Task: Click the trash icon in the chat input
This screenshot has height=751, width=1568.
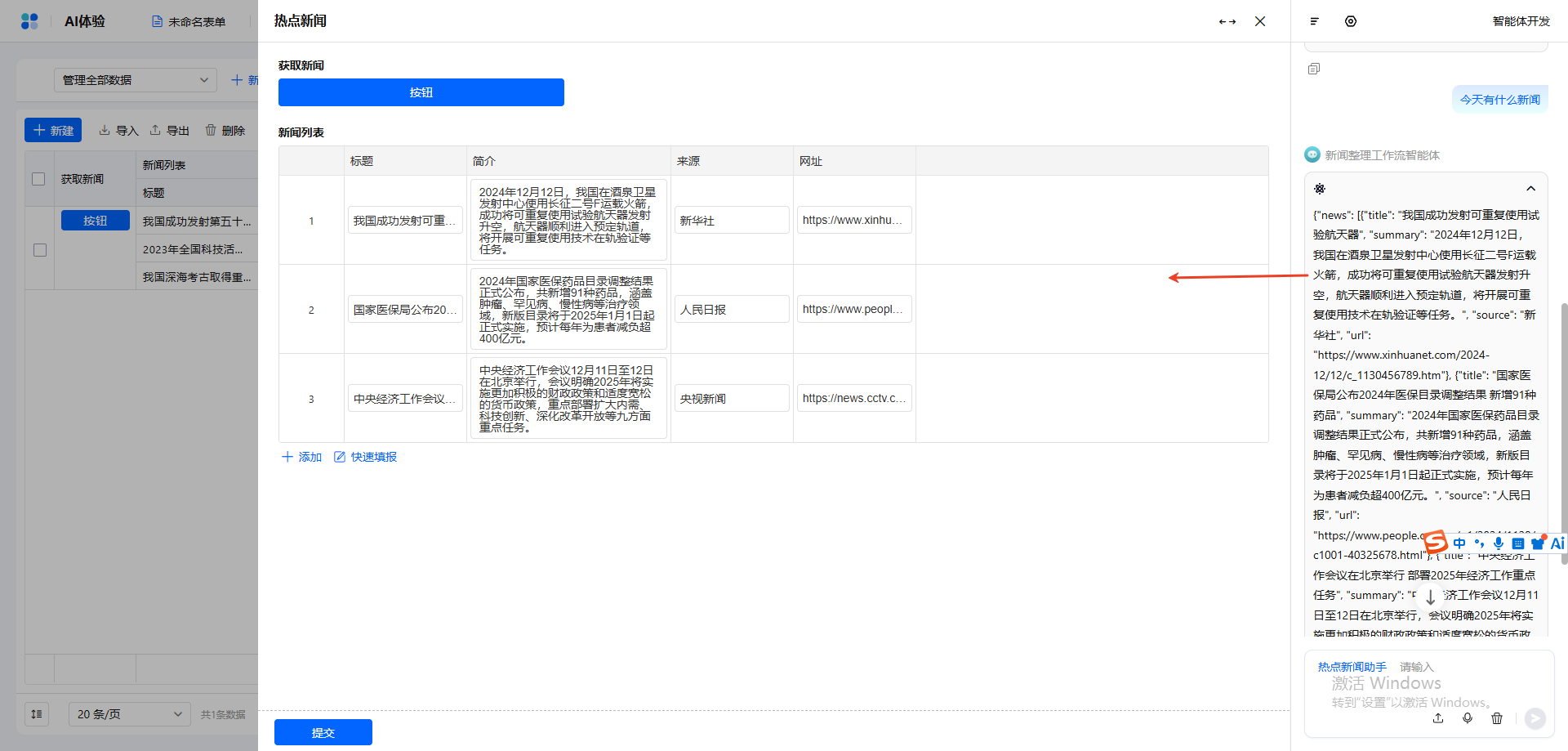Action: tap(1497, 718)
